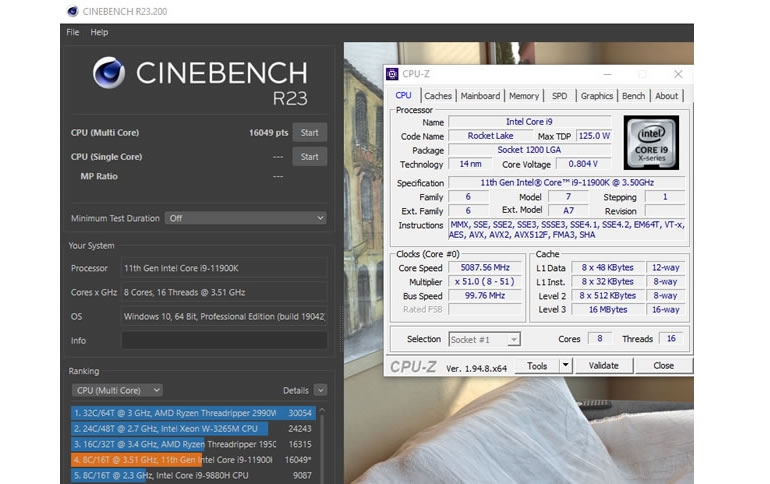The width and height of the screenshot is (770, 484).
Task: Open the Minimum Test Duration dropdown
Action: pyautogui.click(x=246, y=218)
